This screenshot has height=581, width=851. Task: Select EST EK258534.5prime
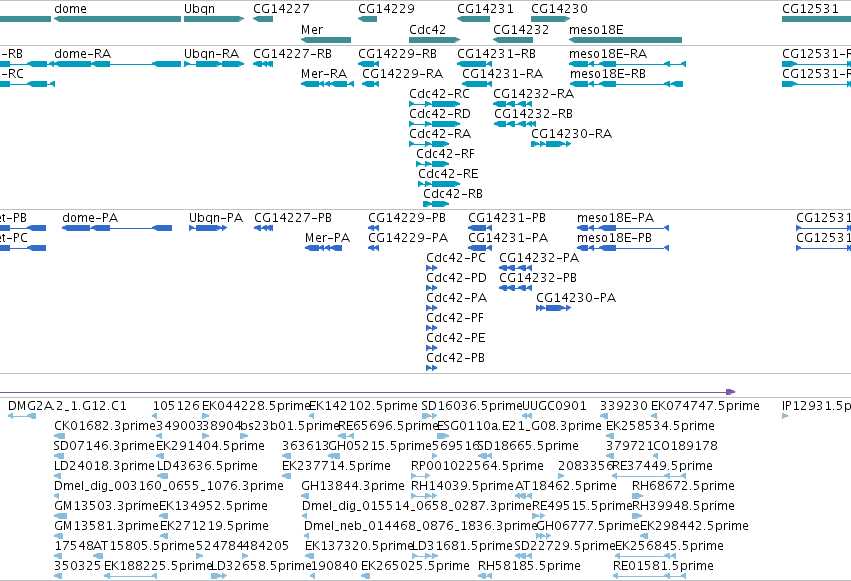pyautogui.click(x=609, y=436)
